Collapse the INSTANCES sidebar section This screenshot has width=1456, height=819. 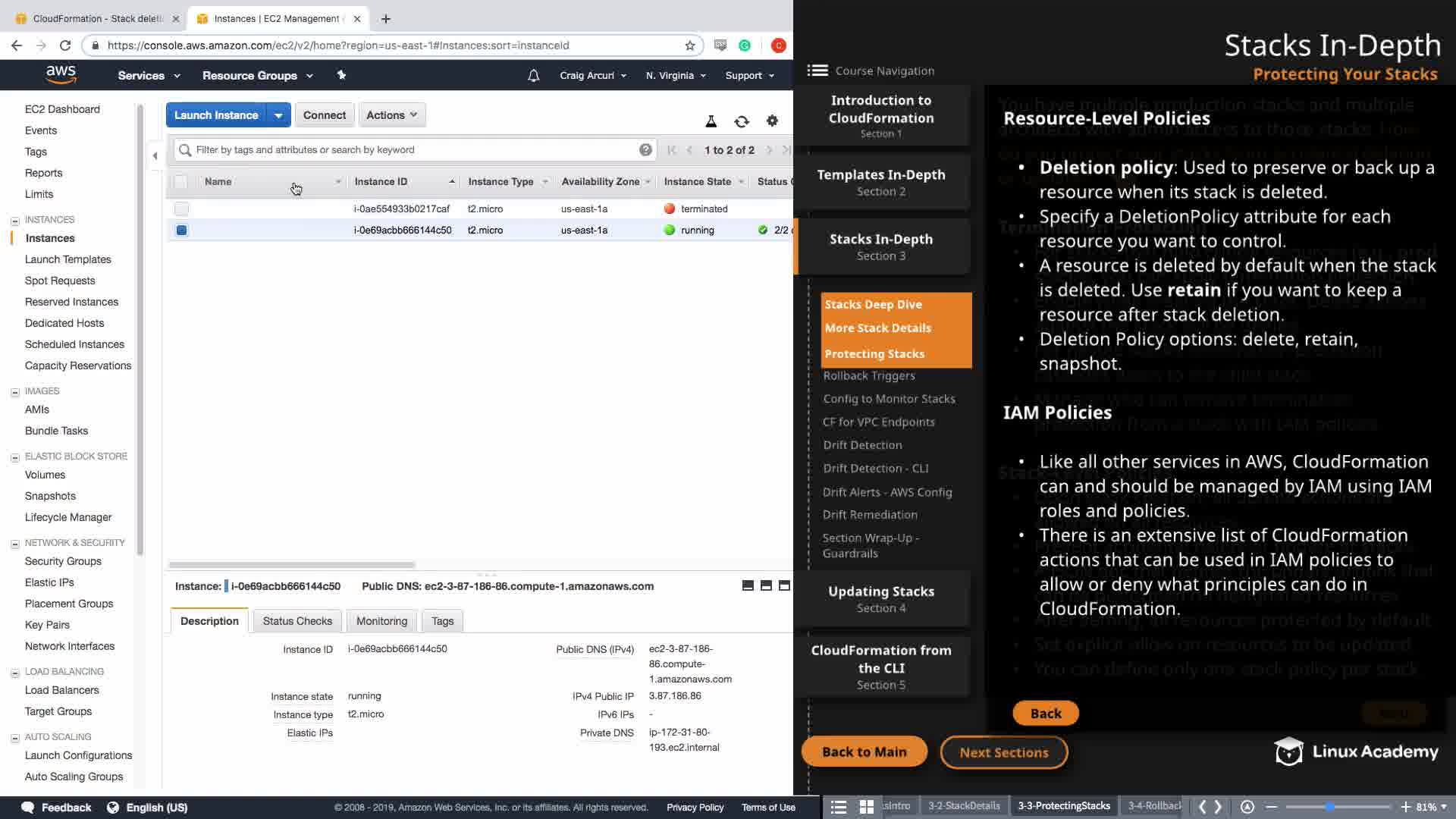click(15, 221)
